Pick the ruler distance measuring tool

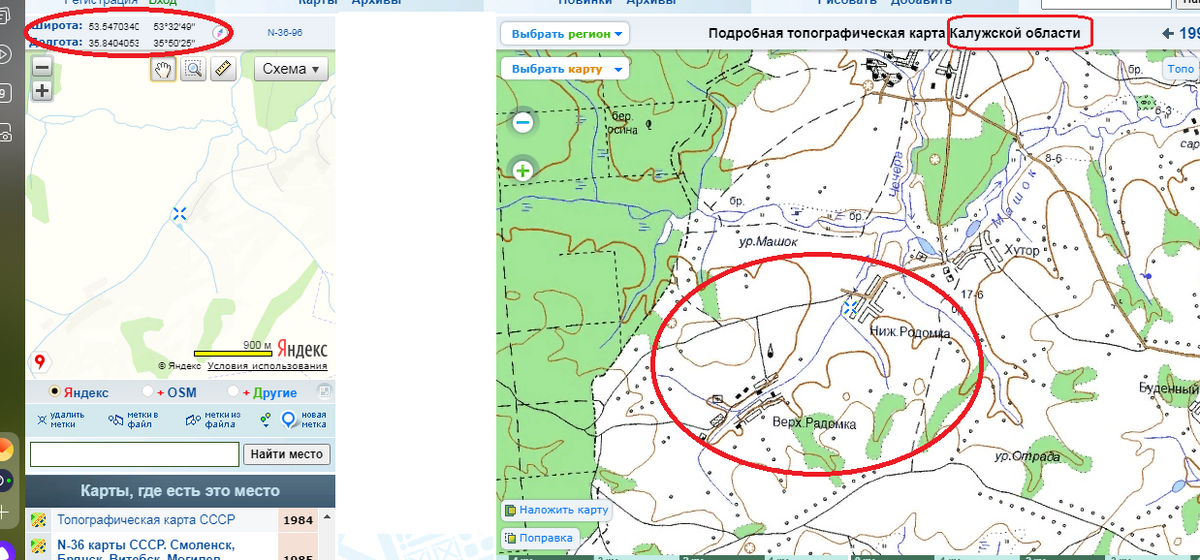point(223,69)
